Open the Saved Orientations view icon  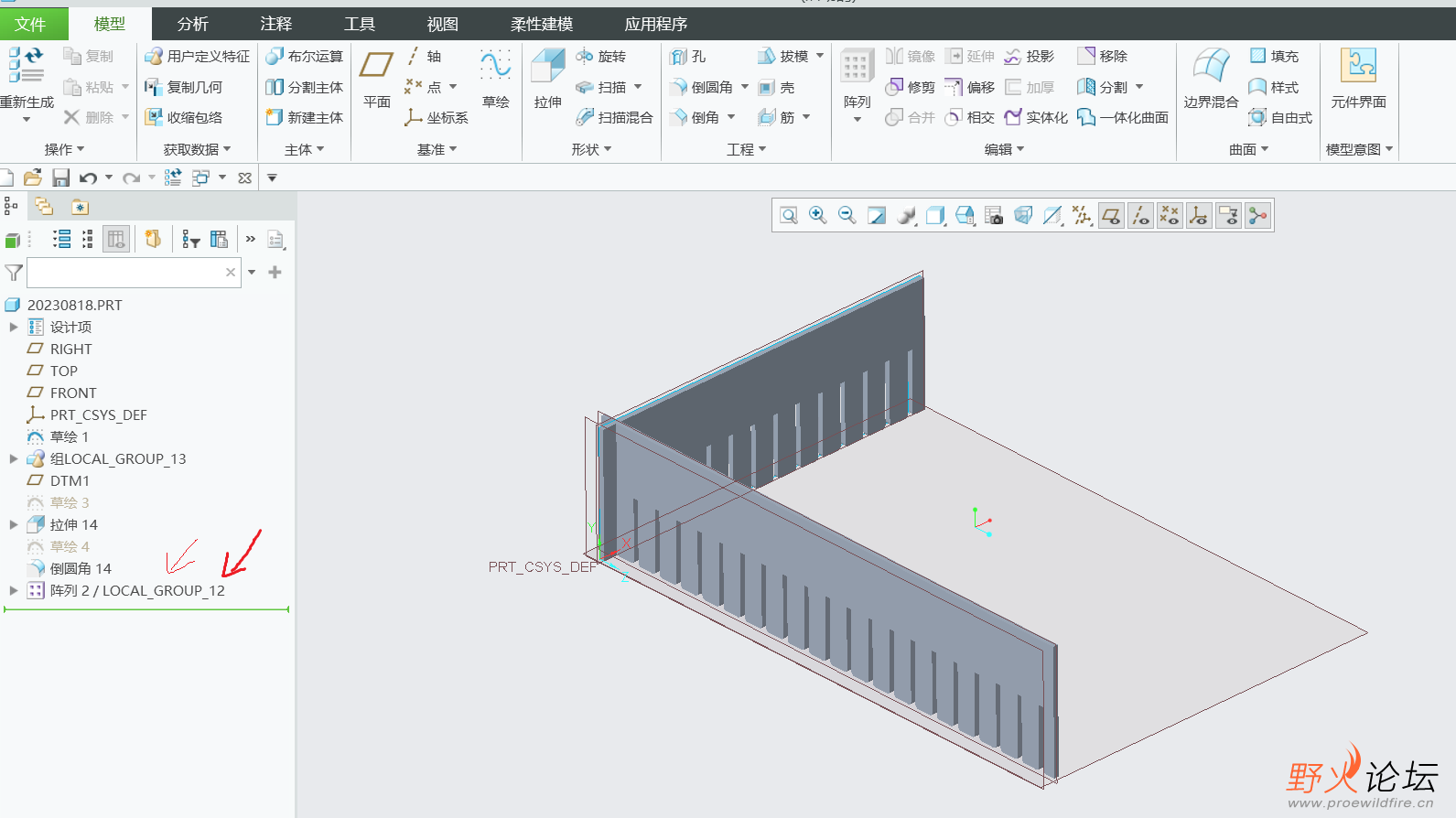[965, 216]
